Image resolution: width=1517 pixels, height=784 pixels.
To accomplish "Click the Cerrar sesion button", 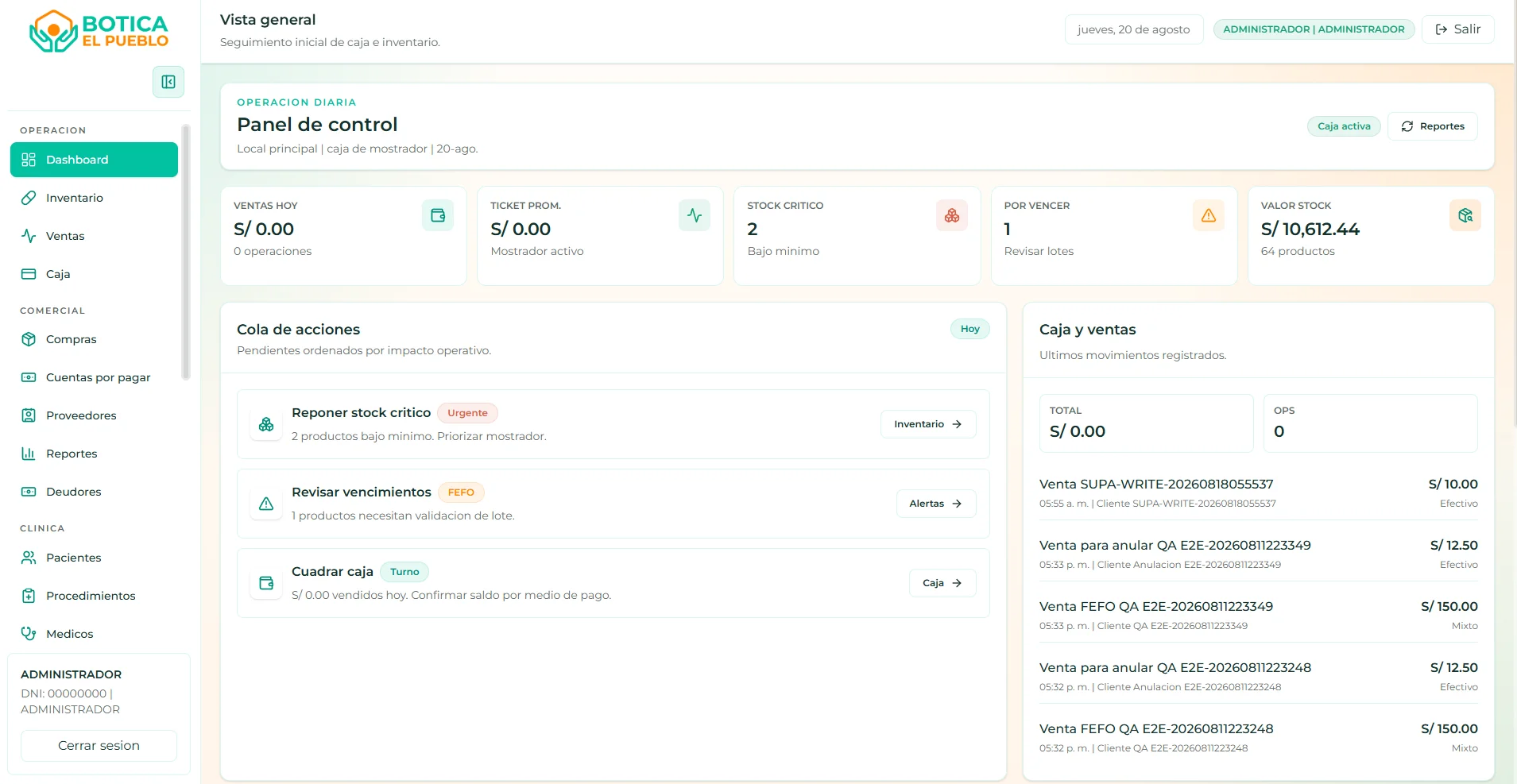I will 99,746.
